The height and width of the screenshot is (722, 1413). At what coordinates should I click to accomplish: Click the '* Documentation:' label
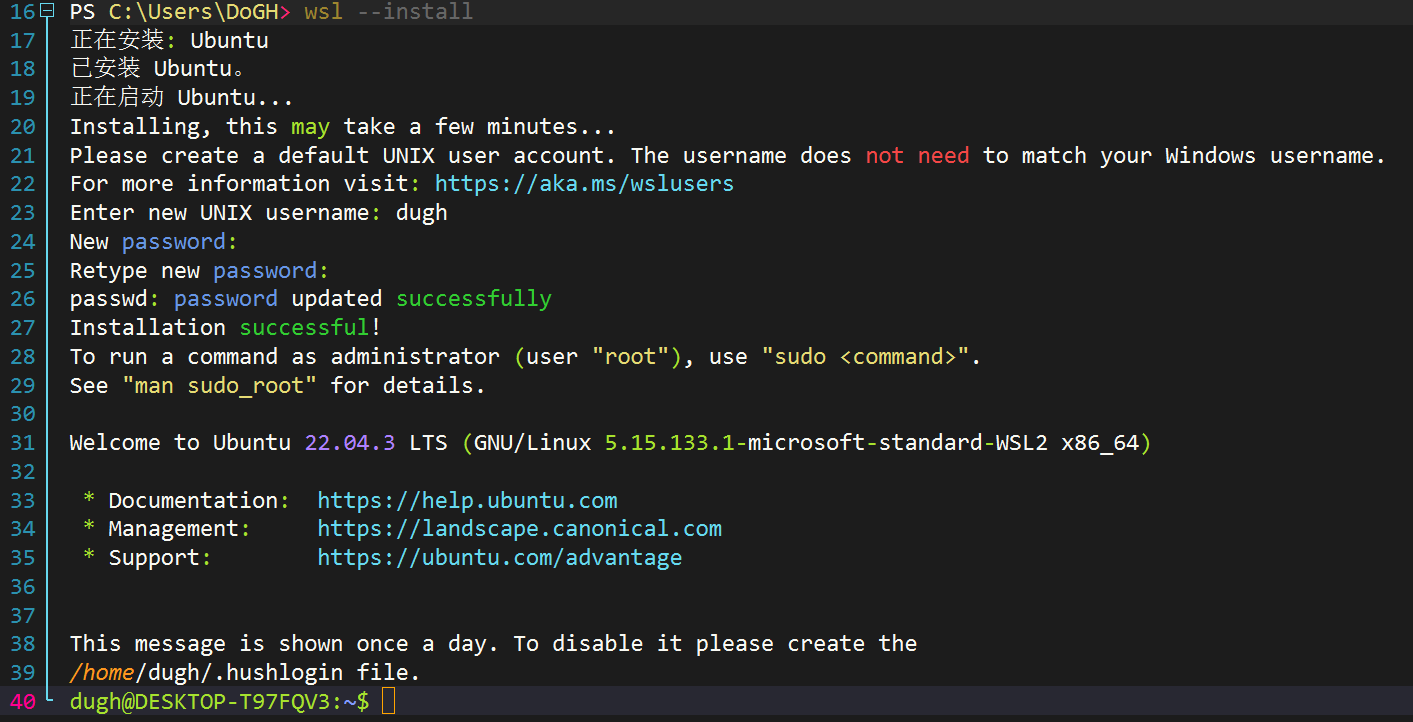click(x=186, y=500)
